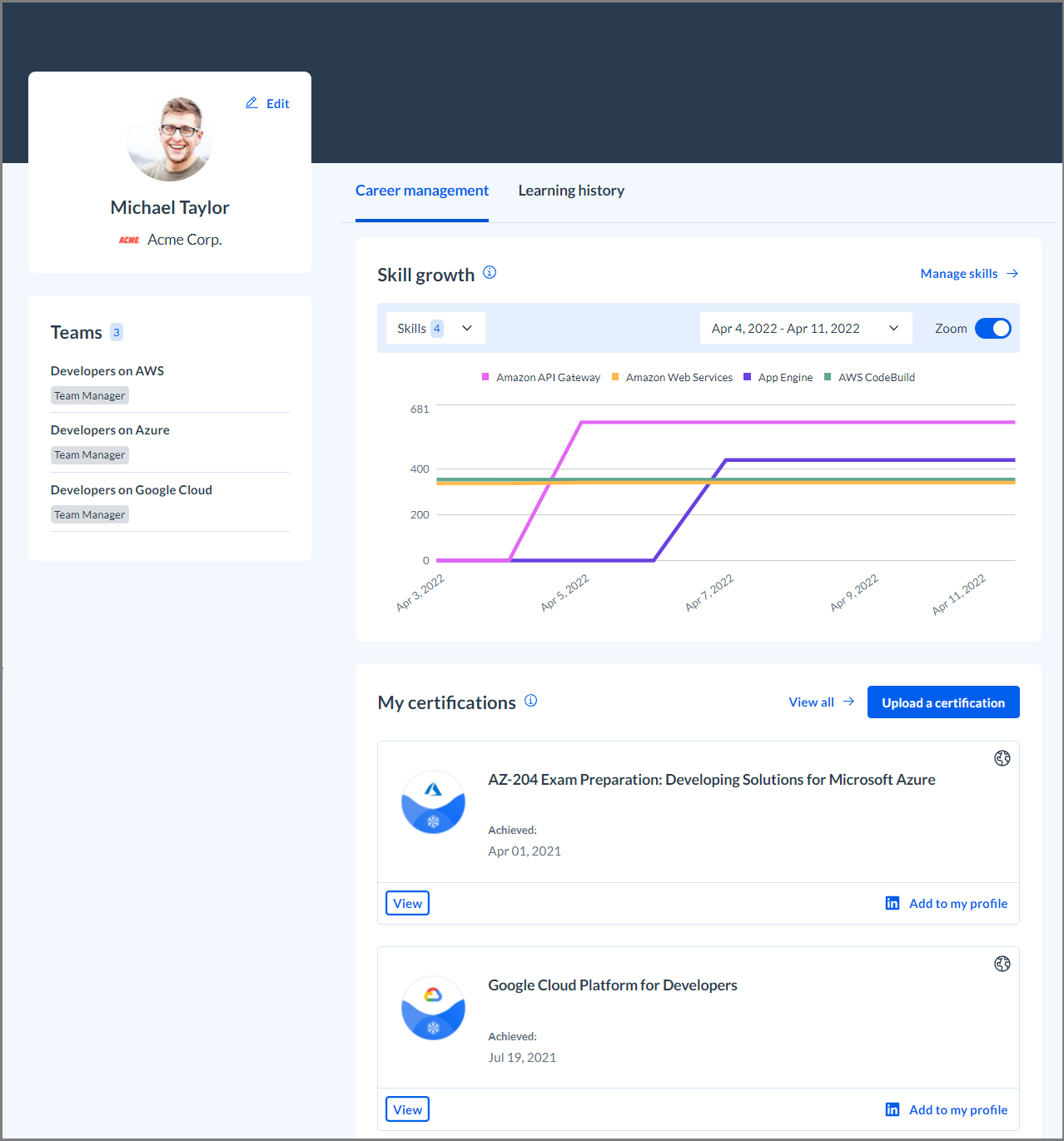Click the Skills count badge showing 4

[x=437, y=328]
